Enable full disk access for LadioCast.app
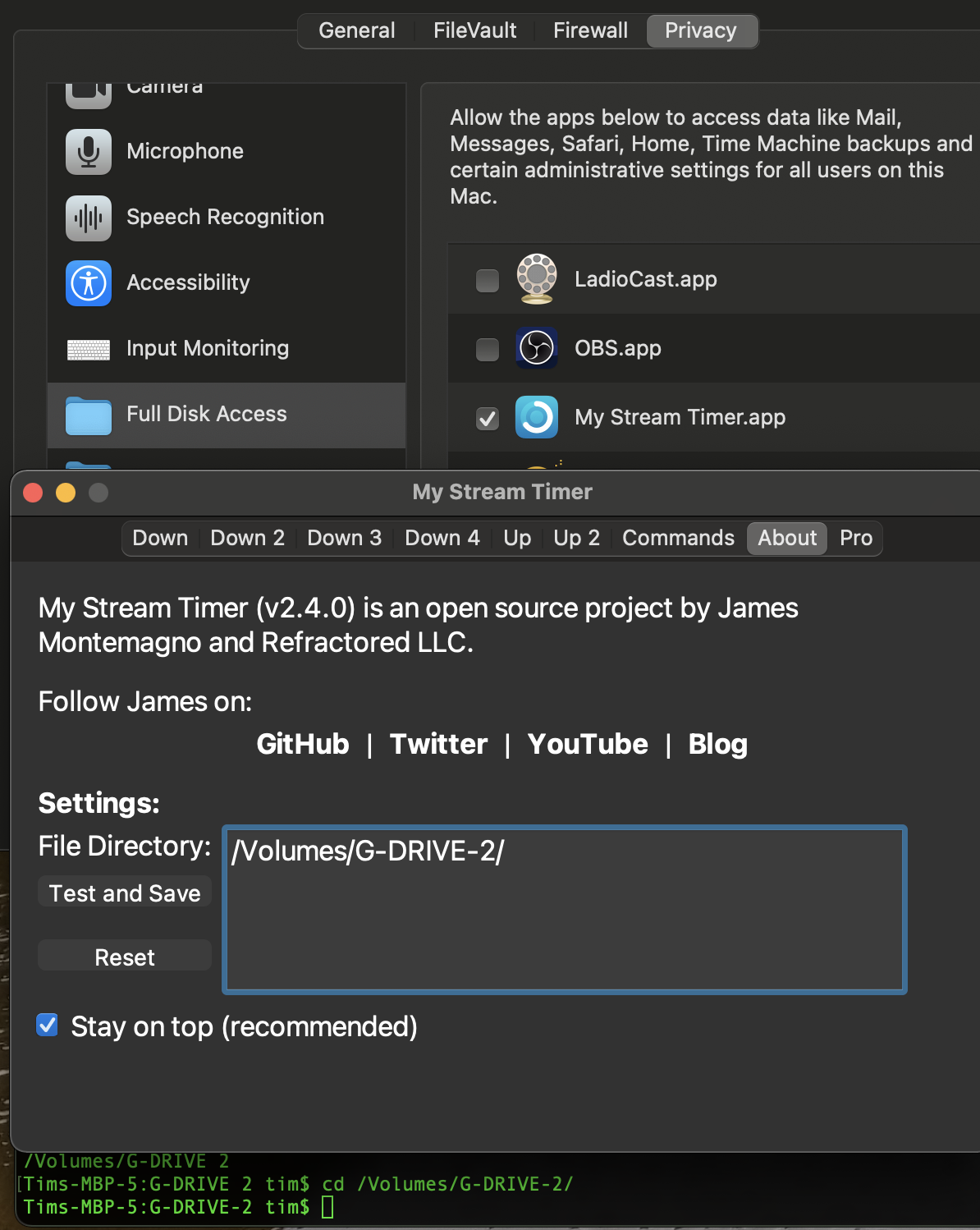 point(487,279)
